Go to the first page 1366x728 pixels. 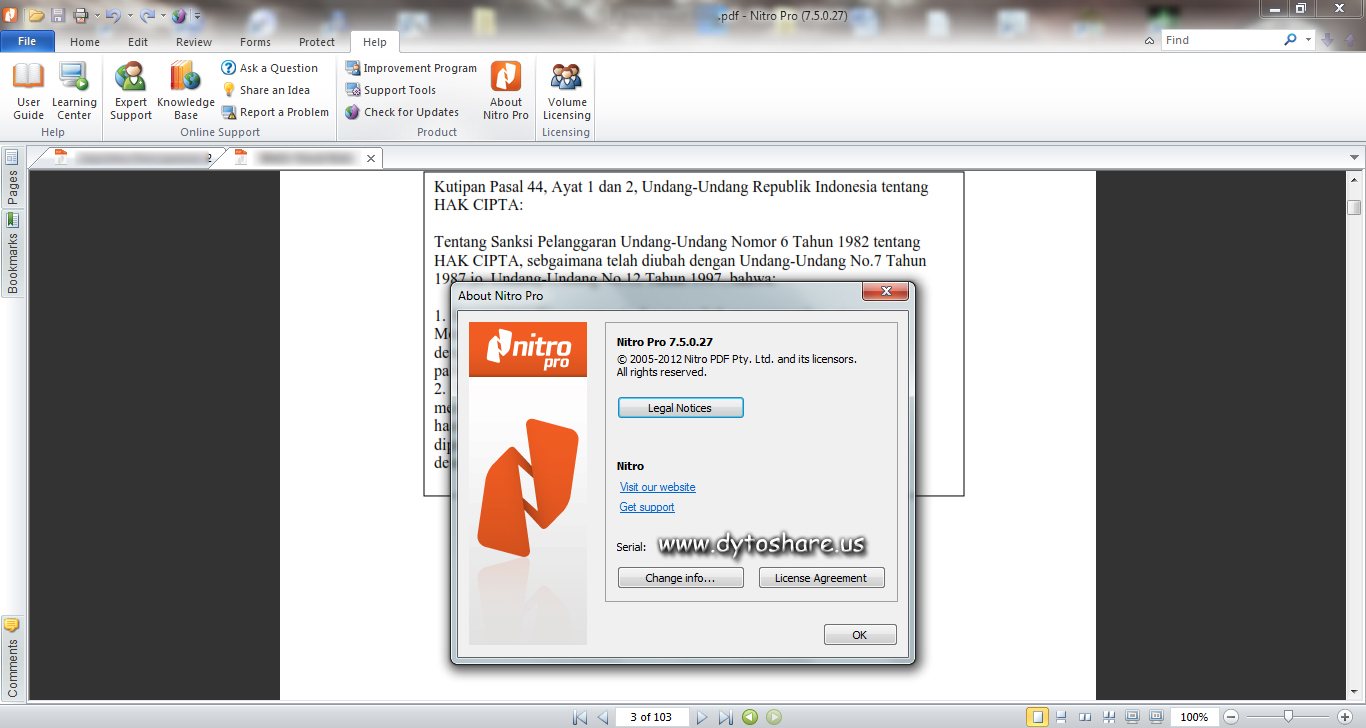click(580, 717)
